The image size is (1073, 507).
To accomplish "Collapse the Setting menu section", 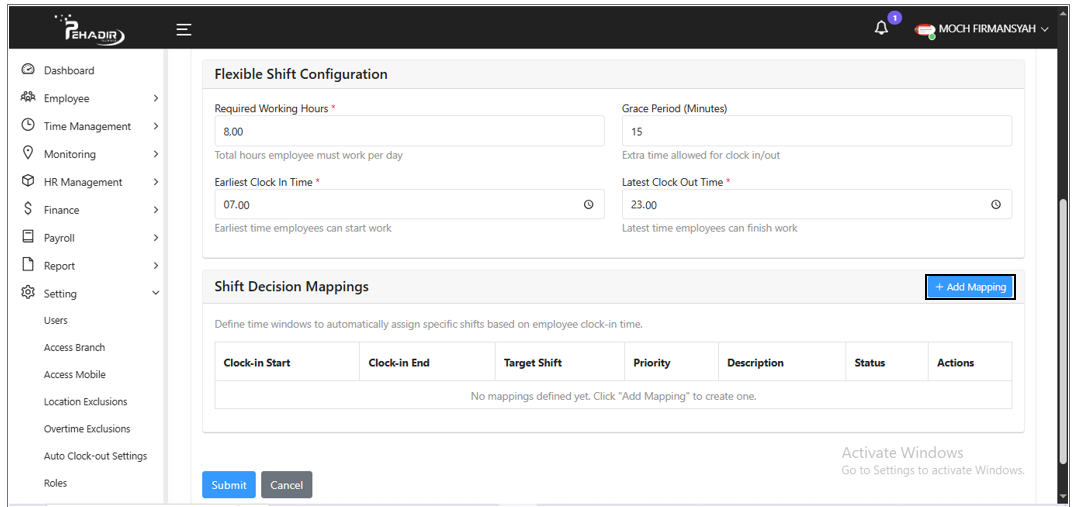I will tap(156, 294).
